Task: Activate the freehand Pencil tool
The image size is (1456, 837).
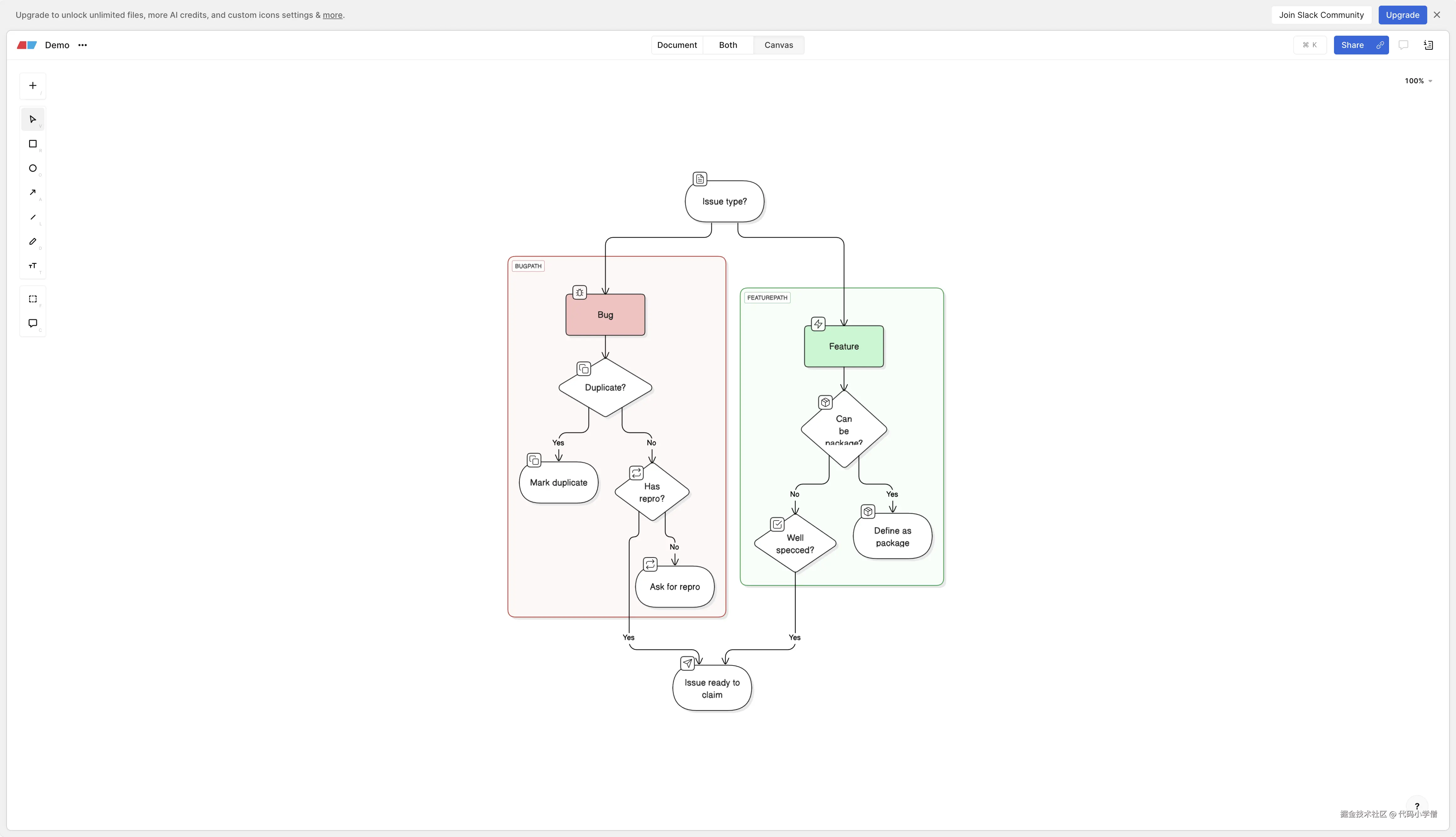Action: [x=33, y=241]
